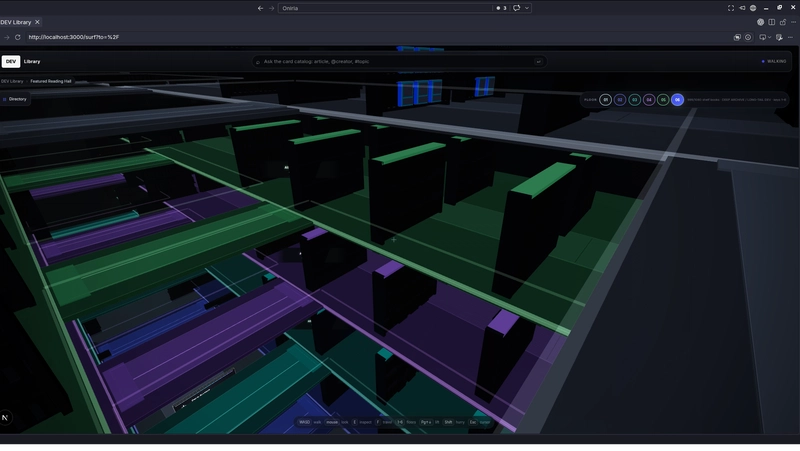Click the card catalog search box
The width and height of the screenshot is (800, 451).
pos(398,61)
